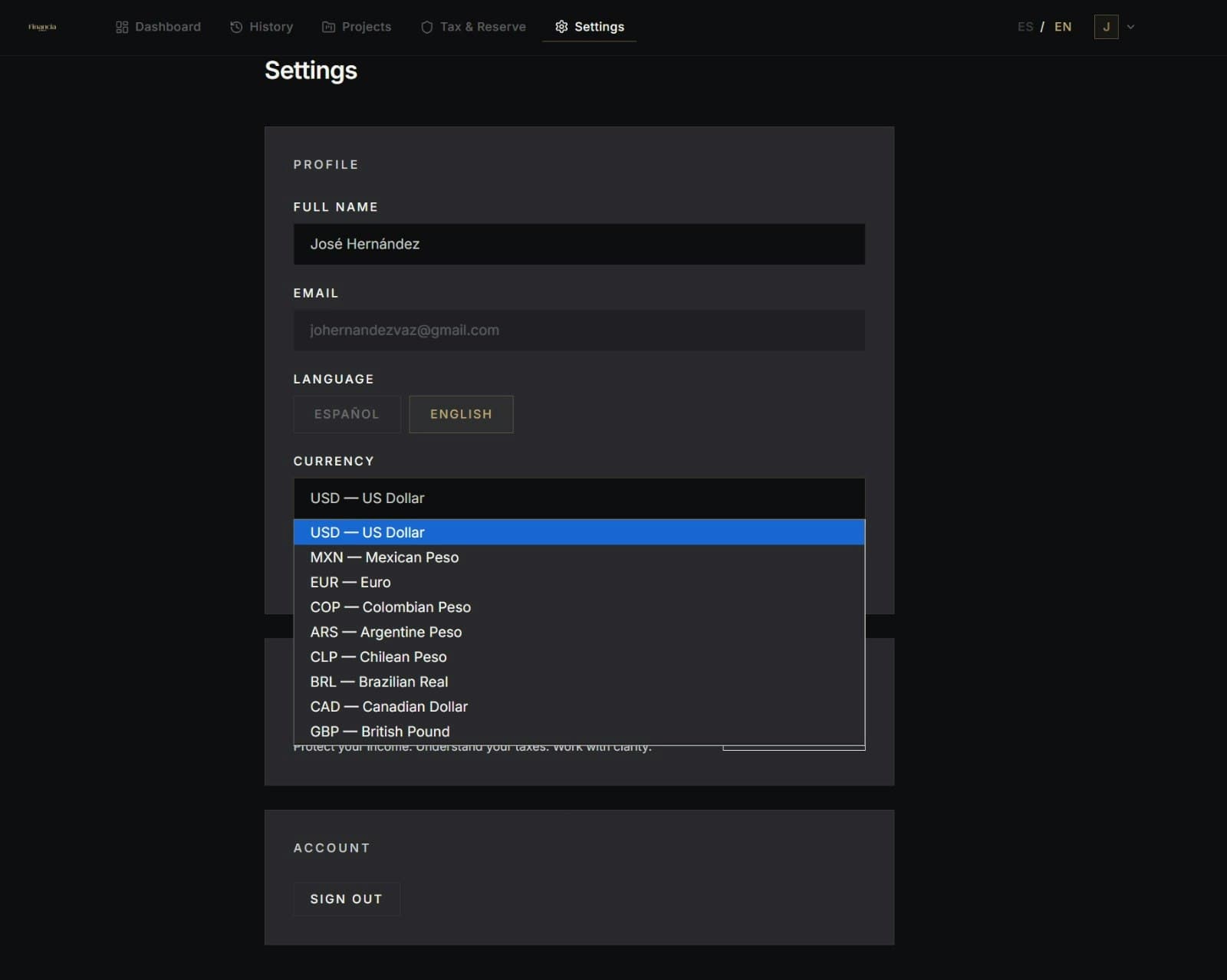Screen dimensions: 1227x980
Task: Expand the account menu chevron
Action: (1129, 27)
